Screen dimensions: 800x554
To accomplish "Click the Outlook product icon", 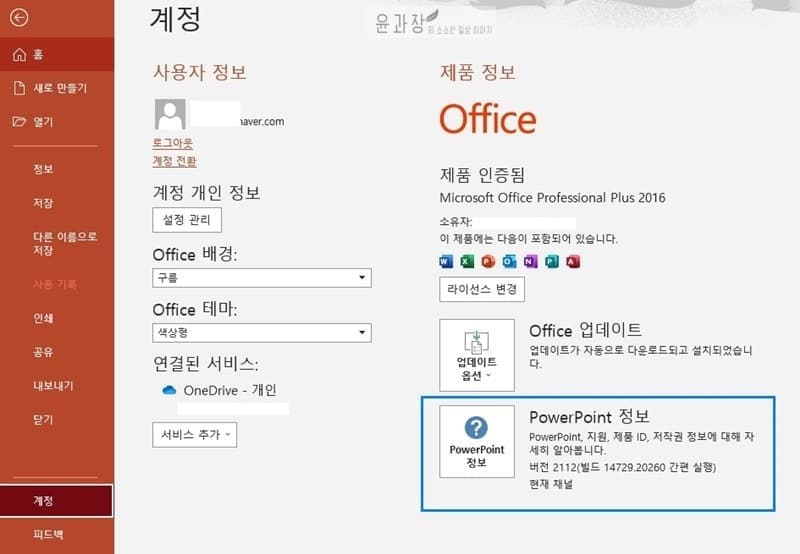I will click(509, 262).
